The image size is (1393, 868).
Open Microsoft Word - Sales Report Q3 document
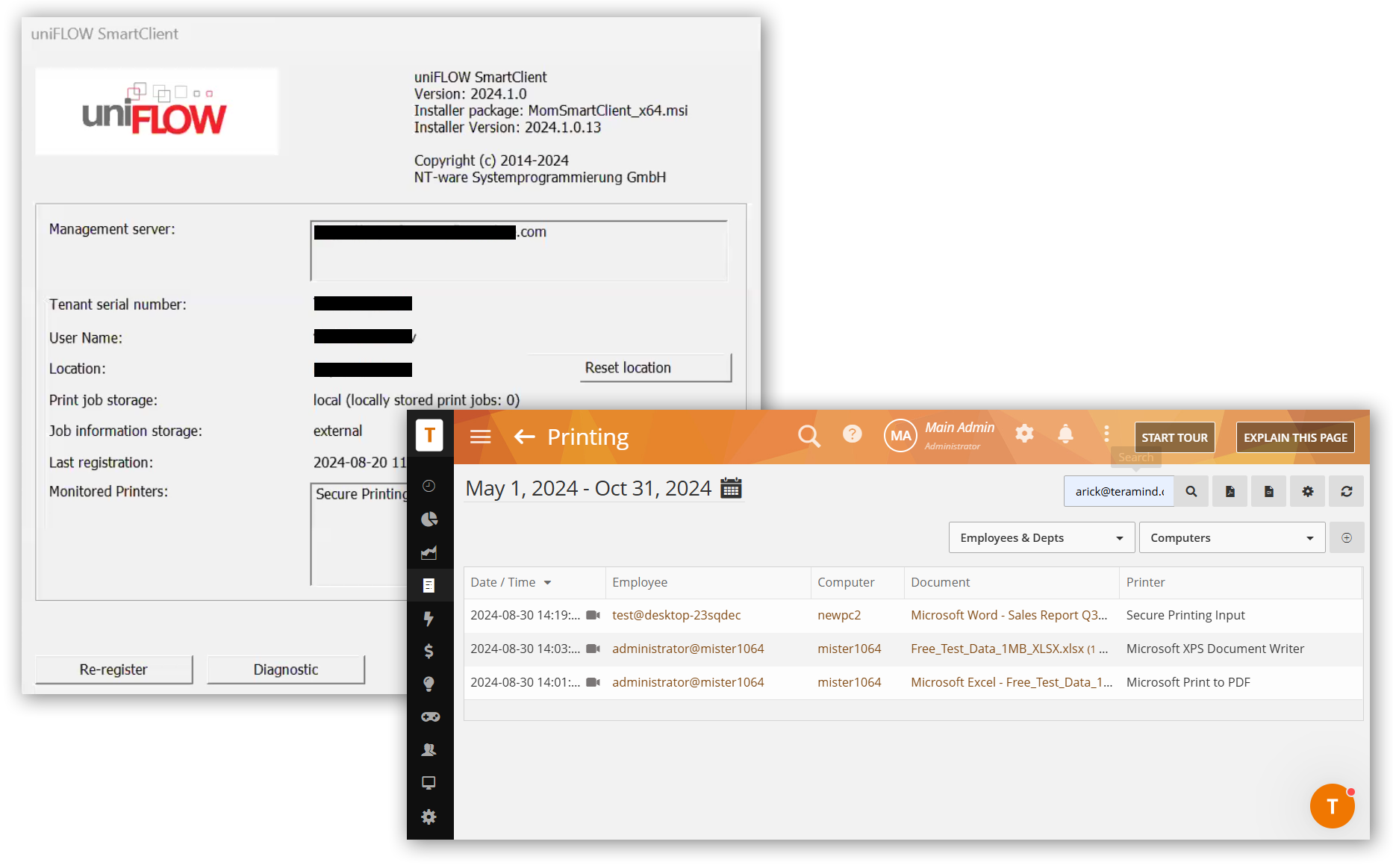click(1009, 615)
